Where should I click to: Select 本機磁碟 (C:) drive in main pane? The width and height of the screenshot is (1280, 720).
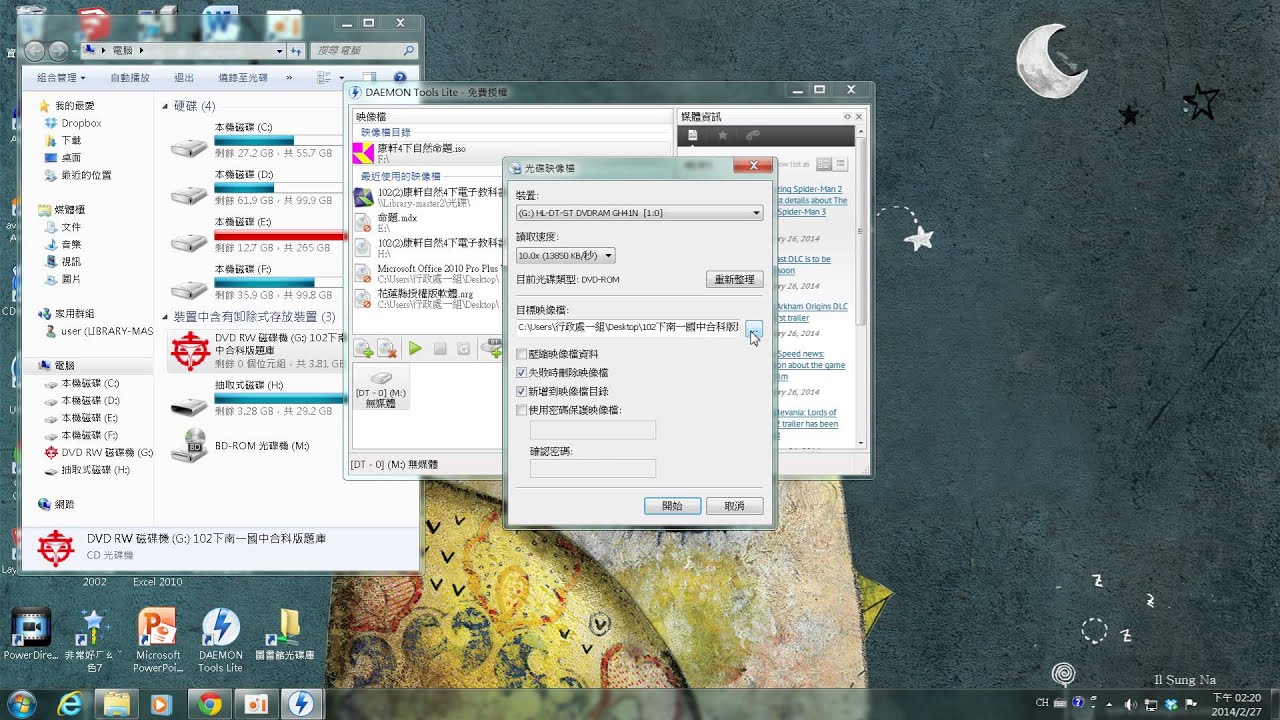[255, 142]
